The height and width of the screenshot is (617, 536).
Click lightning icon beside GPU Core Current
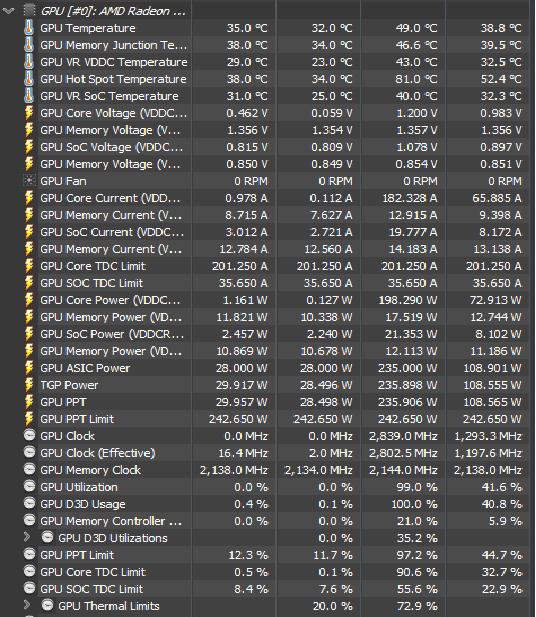[x=29, y=198]
